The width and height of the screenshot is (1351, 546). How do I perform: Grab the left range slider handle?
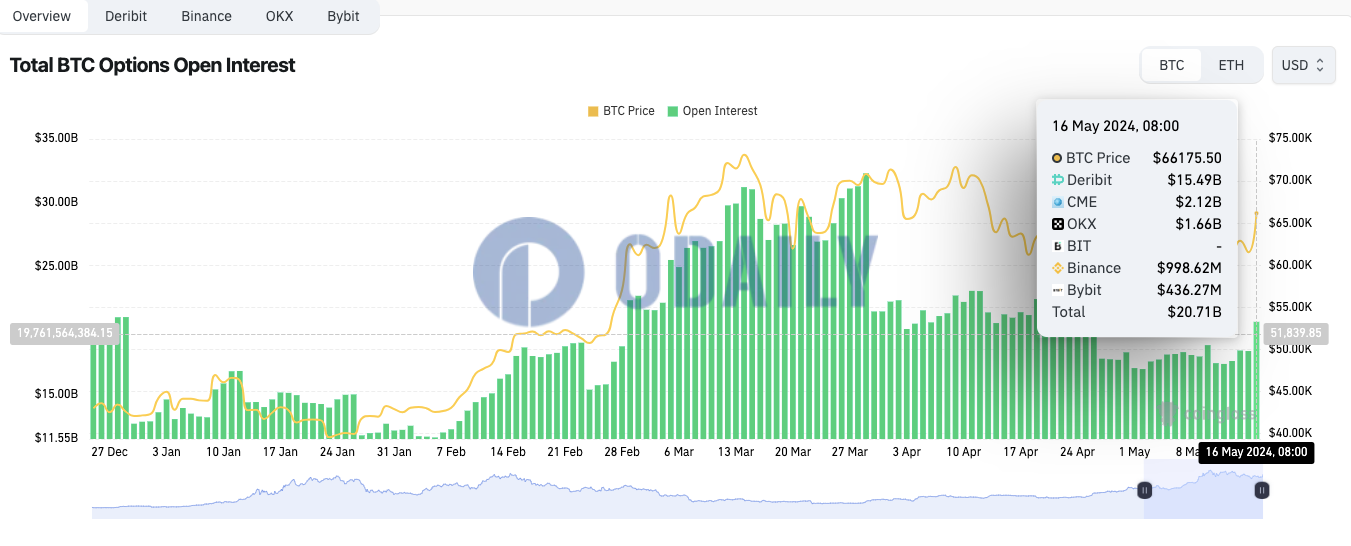1145,490
